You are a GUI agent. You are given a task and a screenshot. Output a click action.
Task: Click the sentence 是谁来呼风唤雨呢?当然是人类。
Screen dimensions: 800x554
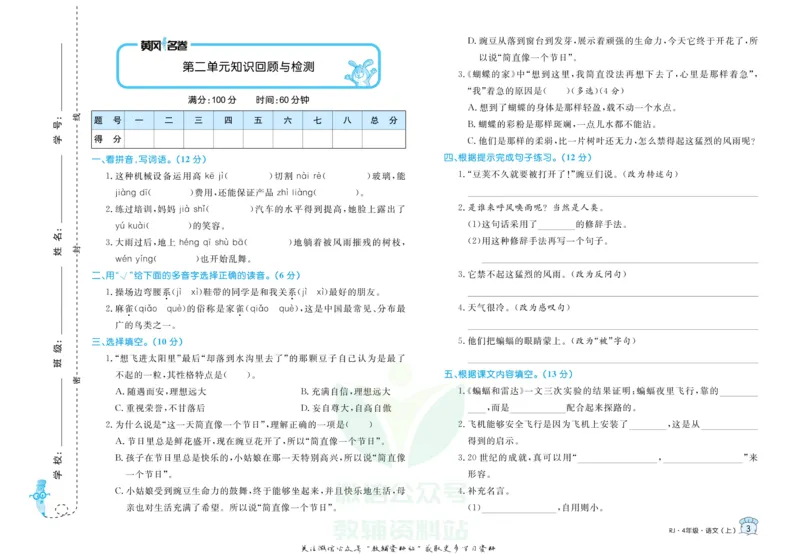click(536, 208)
